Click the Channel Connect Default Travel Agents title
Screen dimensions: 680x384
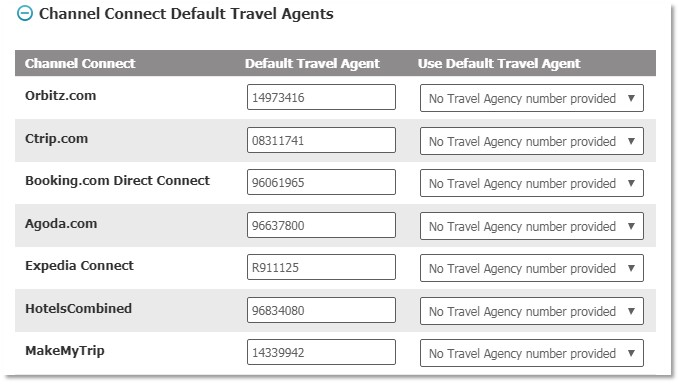tap(186, 13)
